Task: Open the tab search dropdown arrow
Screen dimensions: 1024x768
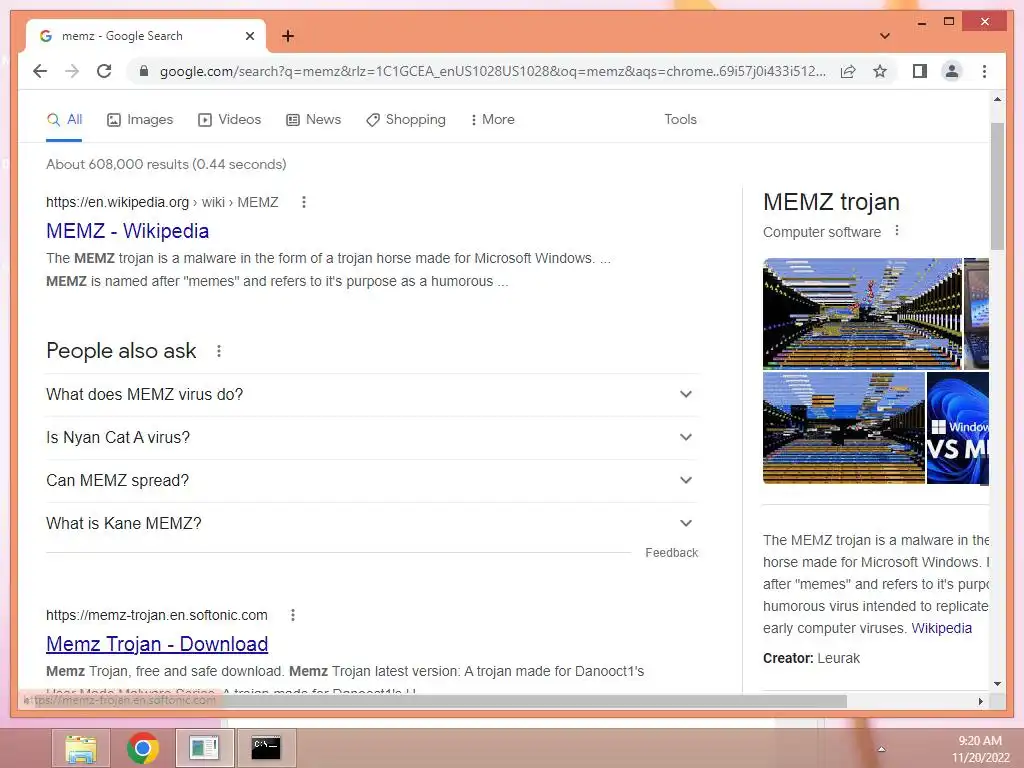Action: [x=885, y=36]
